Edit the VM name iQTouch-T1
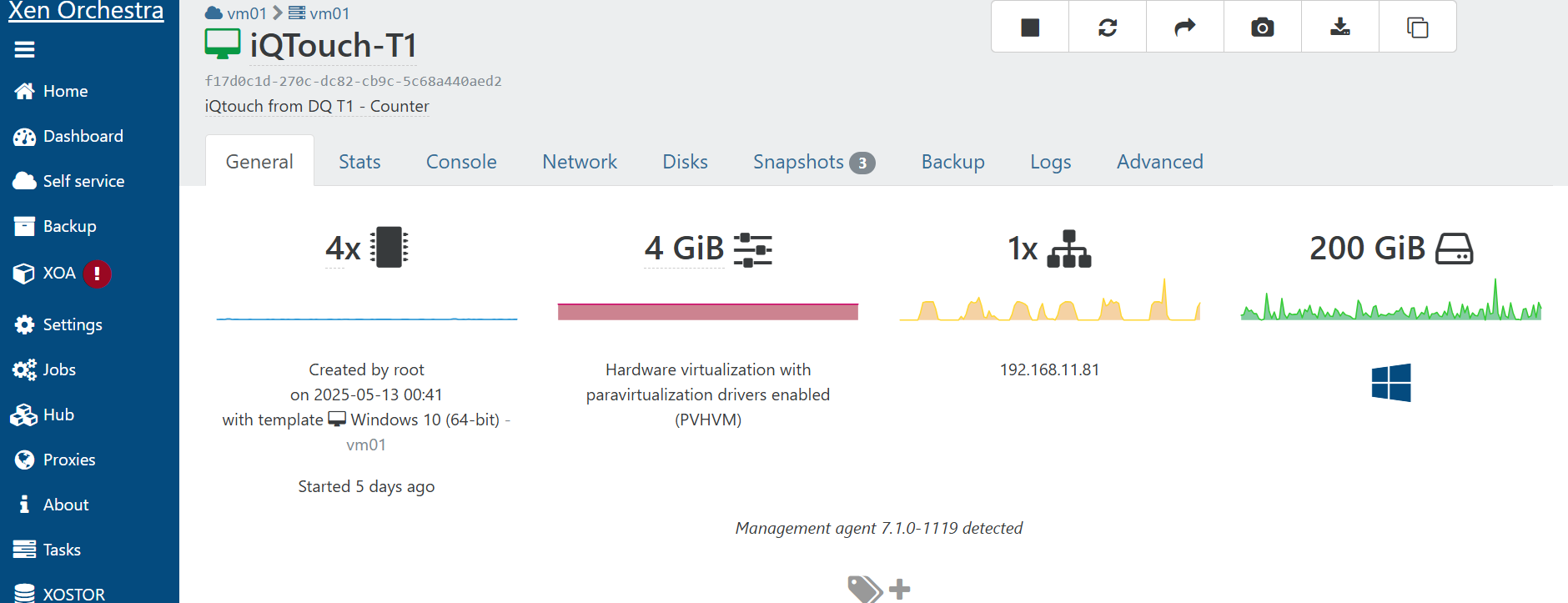The image size is (1568, 603). click(333, 45)
